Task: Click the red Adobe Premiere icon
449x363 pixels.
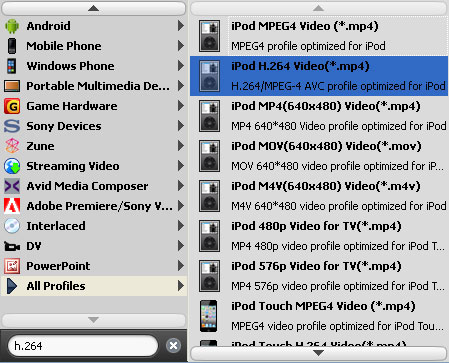Action: coord(12,206)
